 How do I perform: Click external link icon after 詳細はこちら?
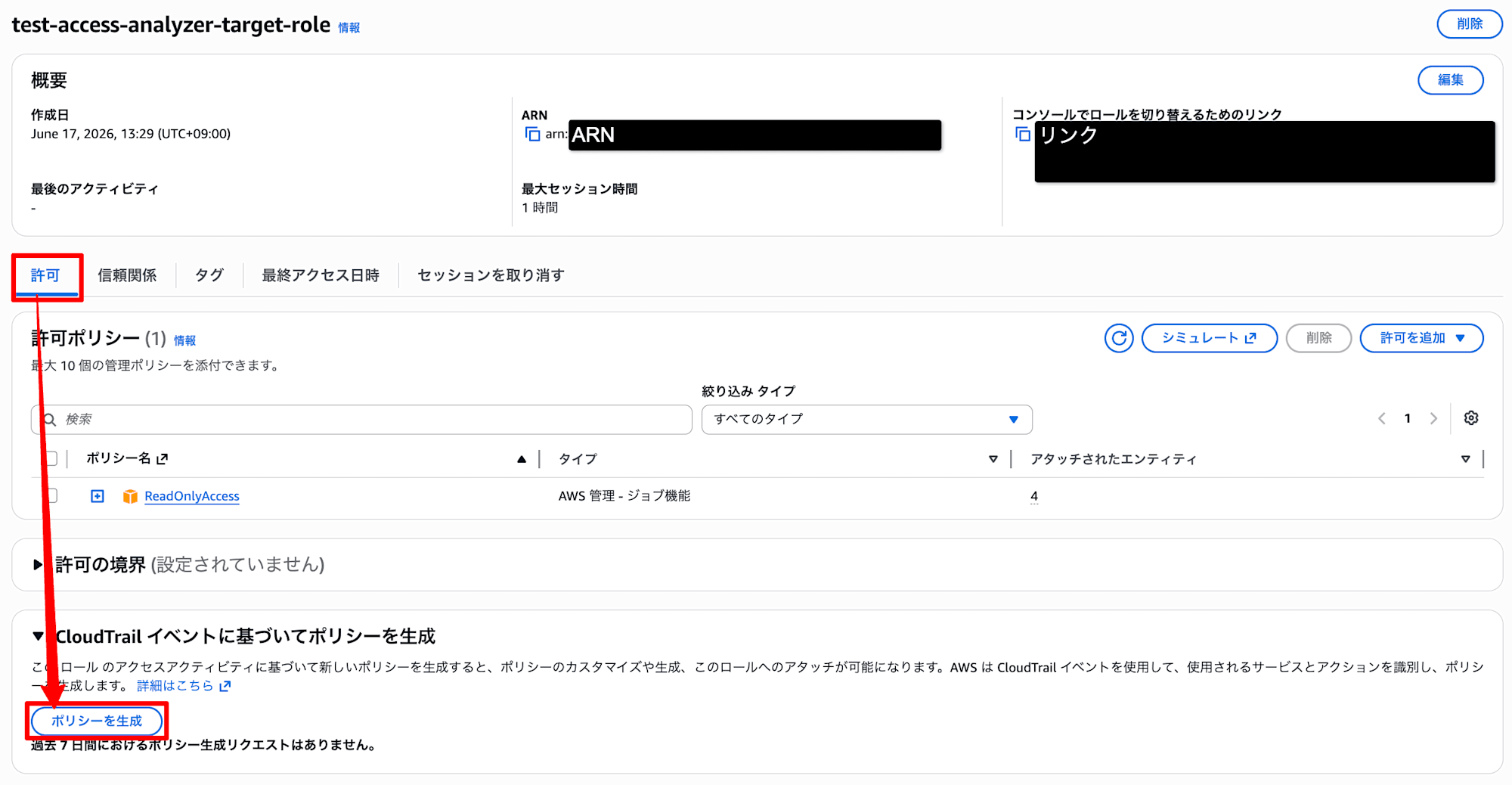pyautogui.click(x=225, y=686)
